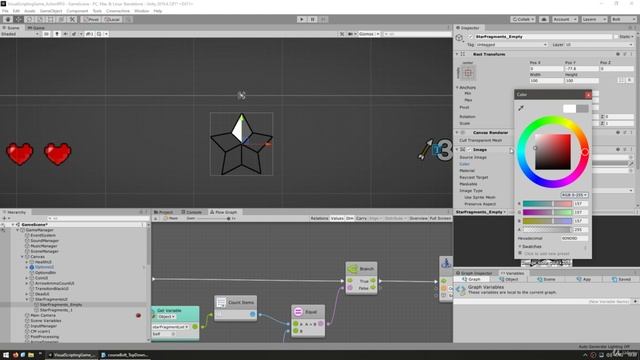Screen dimensions: 640x360
Task: Open the Gizmos dropdown
Action: (369, 34)
